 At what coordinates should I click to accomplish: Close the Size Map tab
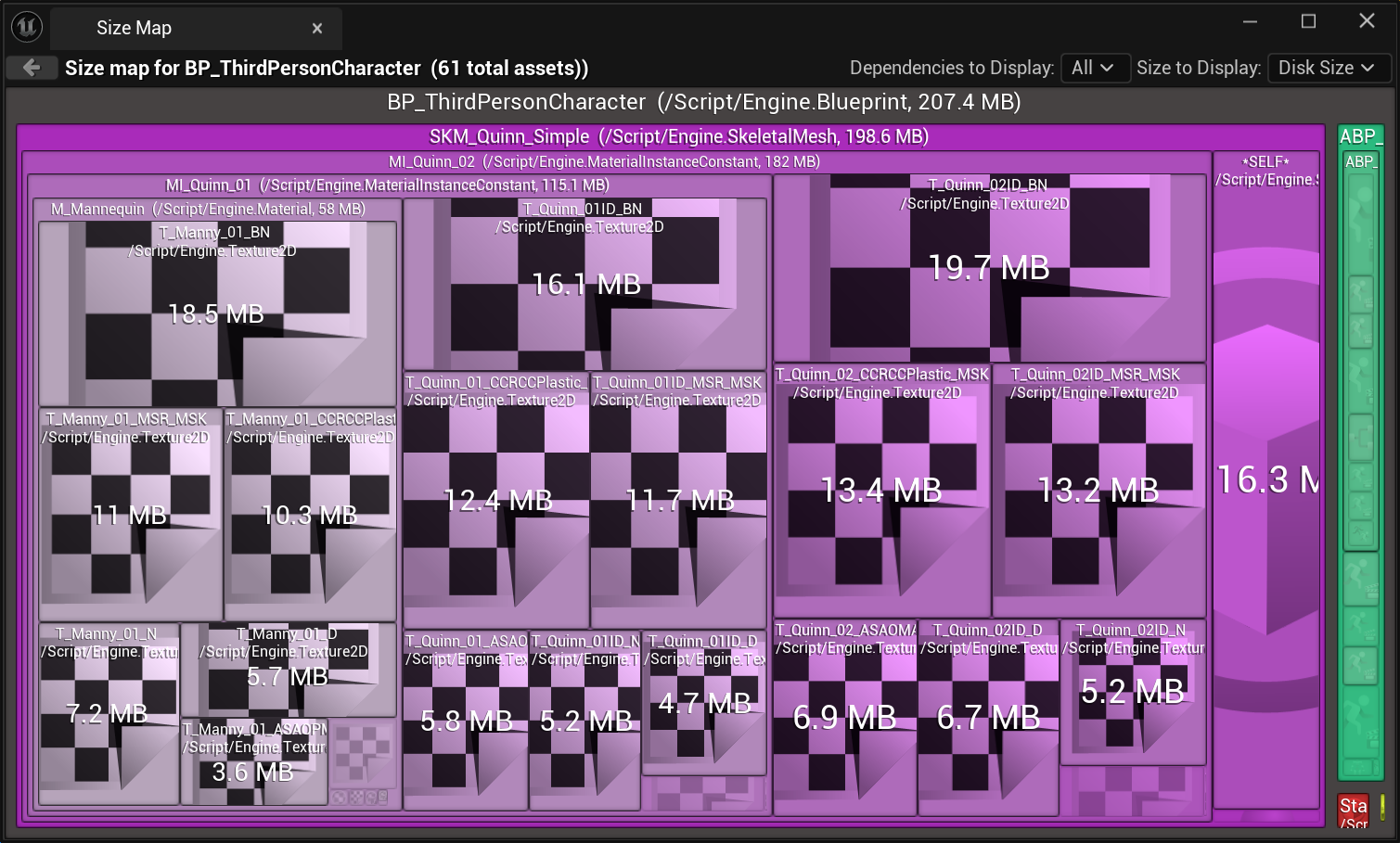(x=317, y=29)
